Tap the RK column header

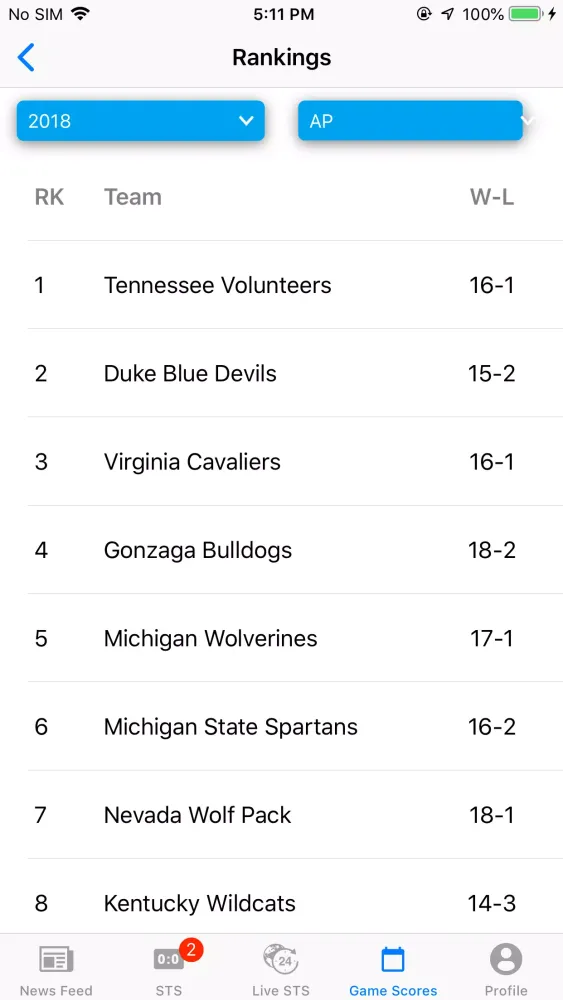tap(49, 197)
